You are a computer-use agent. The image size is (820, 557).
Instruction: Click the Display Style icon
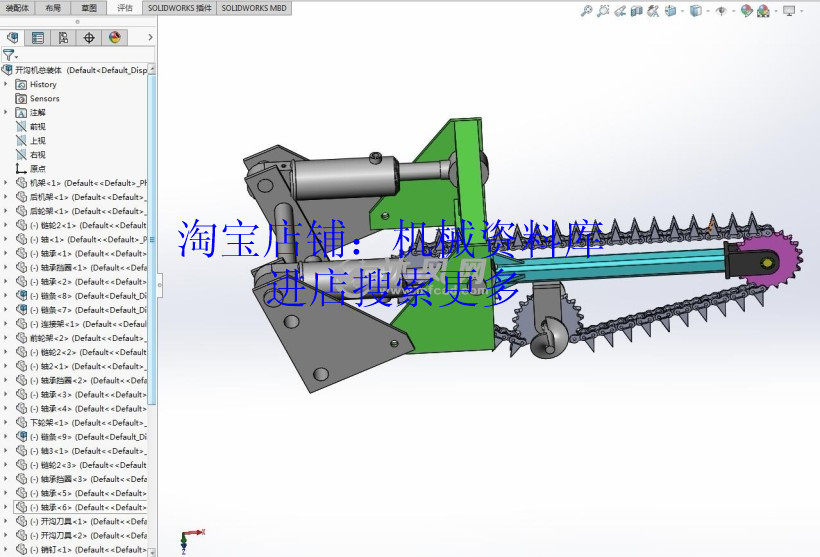pos(696,10)
